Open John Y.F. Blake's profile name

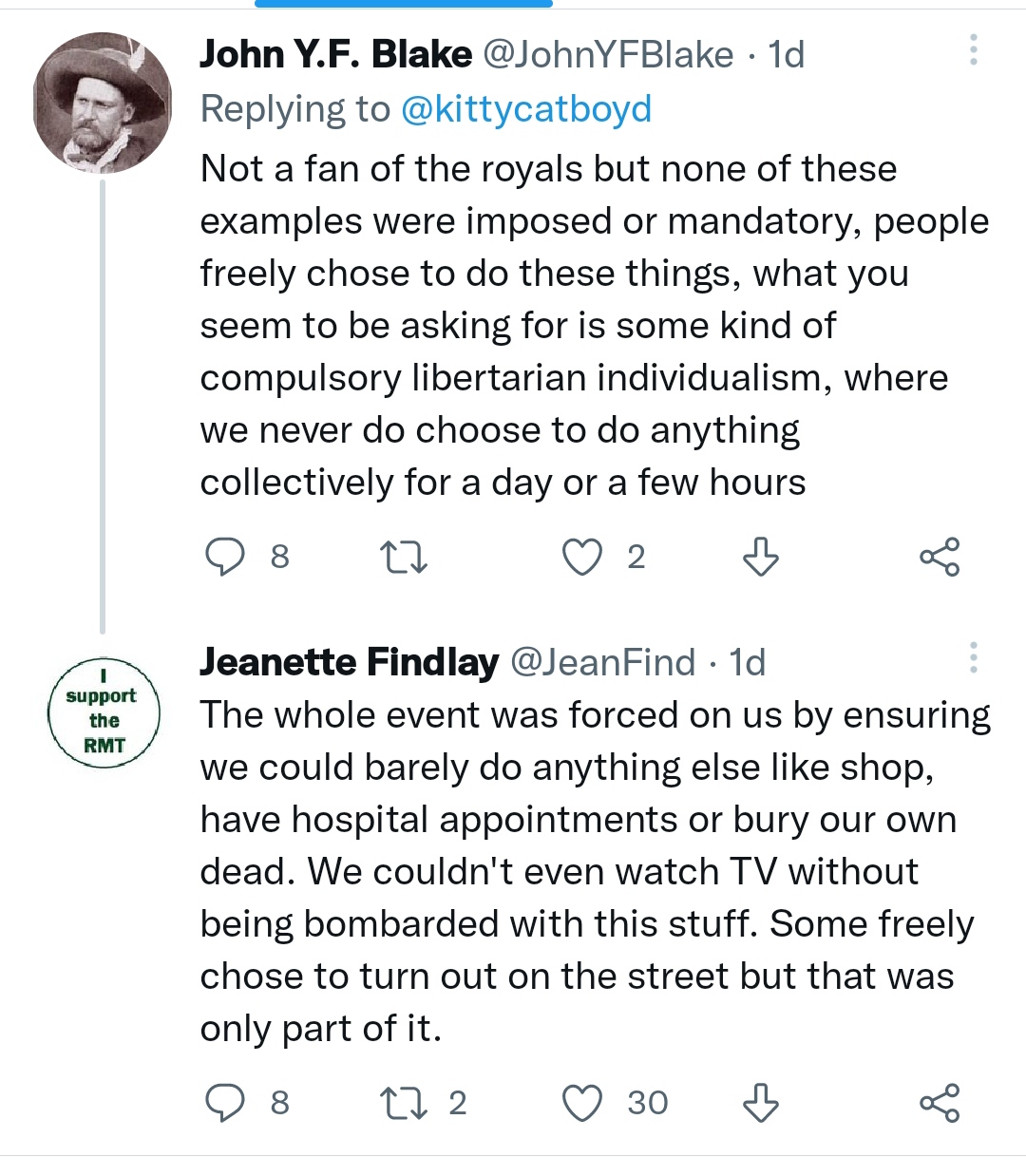pos(335,55)
